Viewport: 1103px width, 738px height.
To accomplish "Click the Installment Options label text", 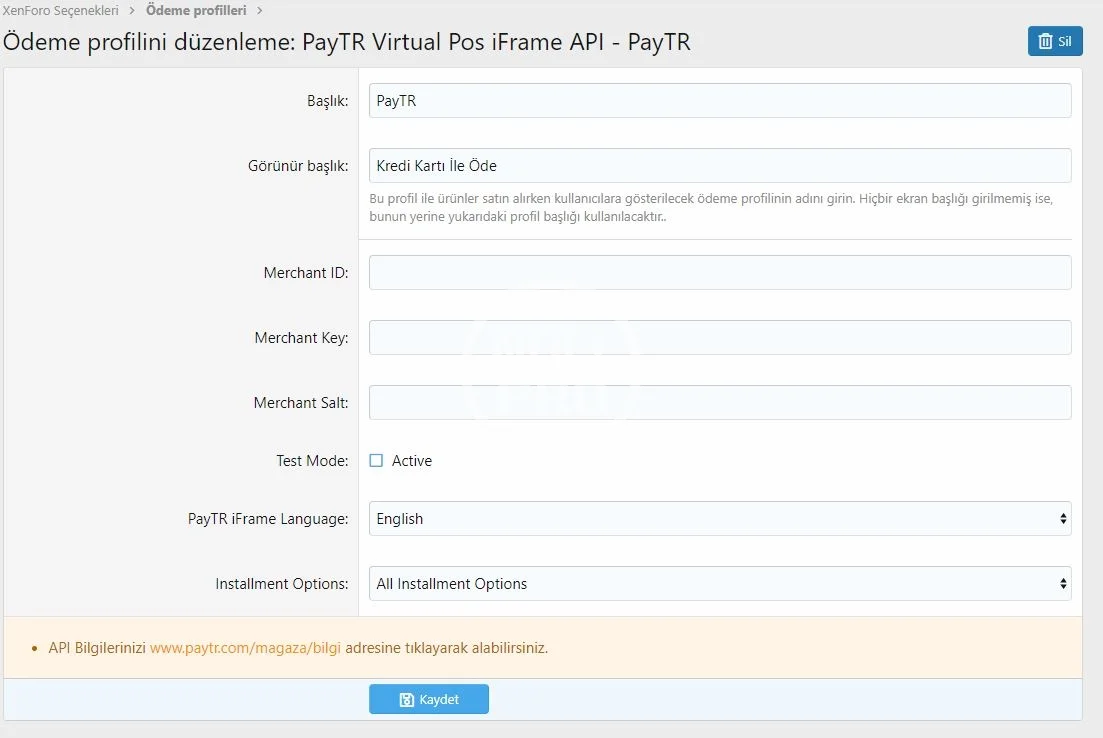I will point(282,584).
